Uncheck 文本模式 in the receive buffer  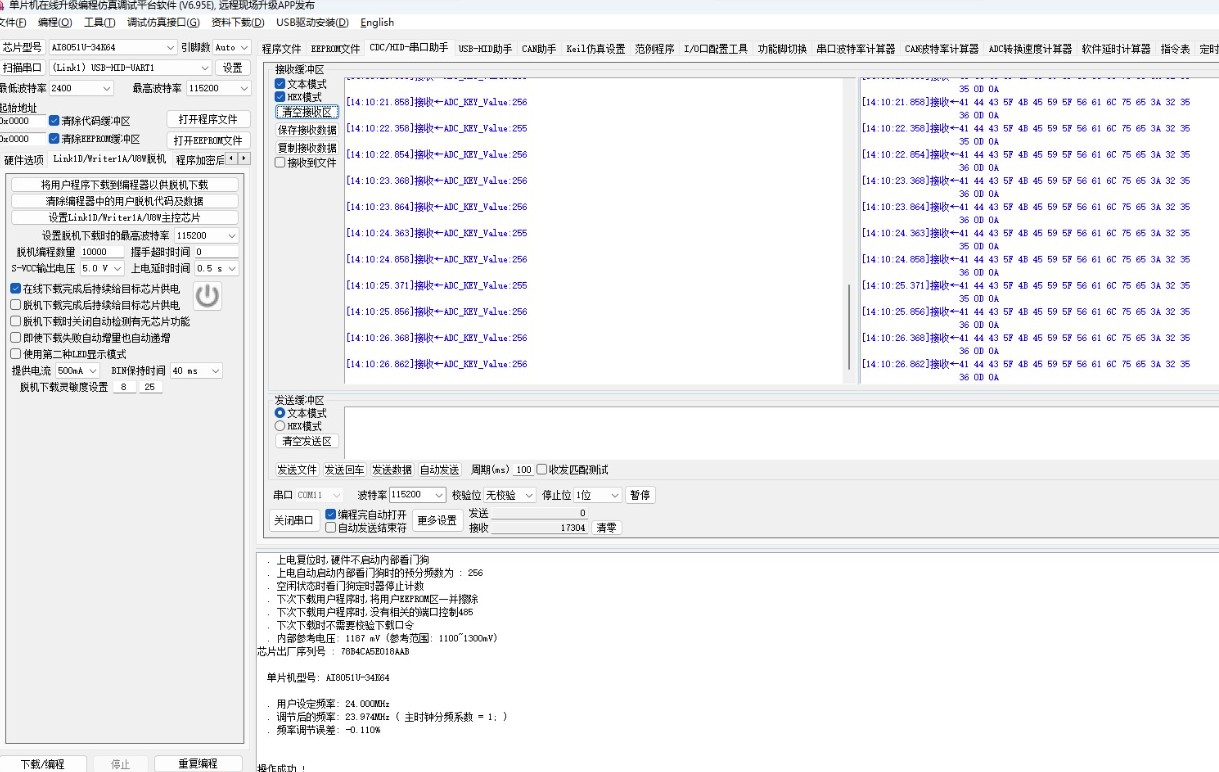tap(280, 85)
